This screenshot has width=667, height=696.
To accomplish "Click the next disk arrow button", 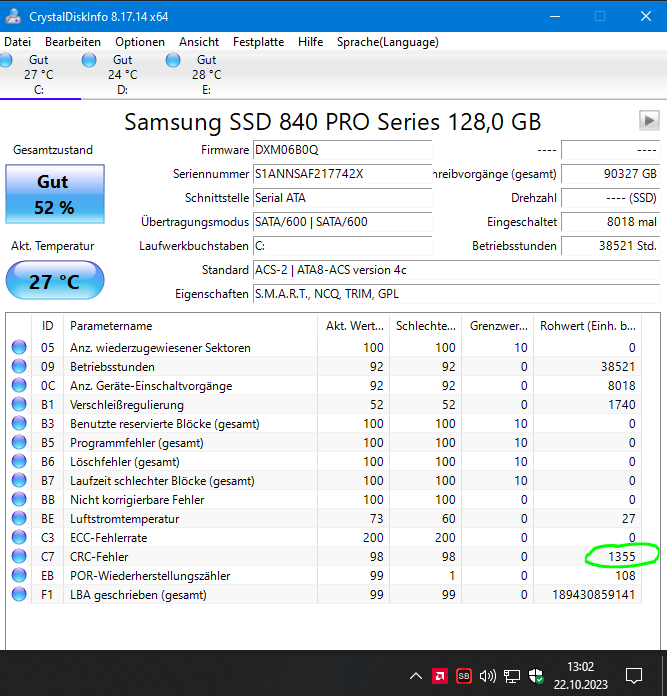I will 649,120.
